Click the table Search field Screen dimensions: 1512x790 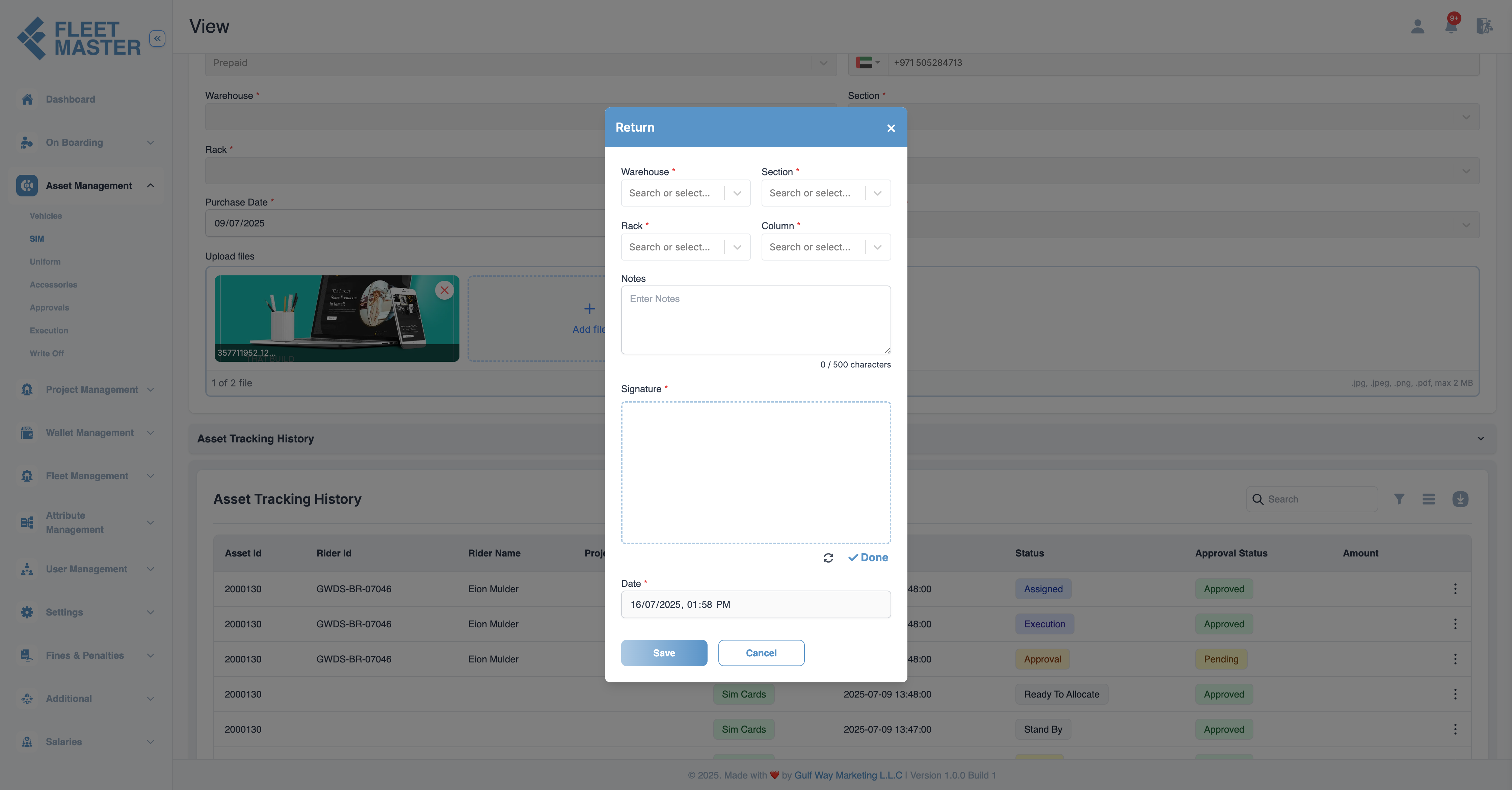tap(1312, 499)
